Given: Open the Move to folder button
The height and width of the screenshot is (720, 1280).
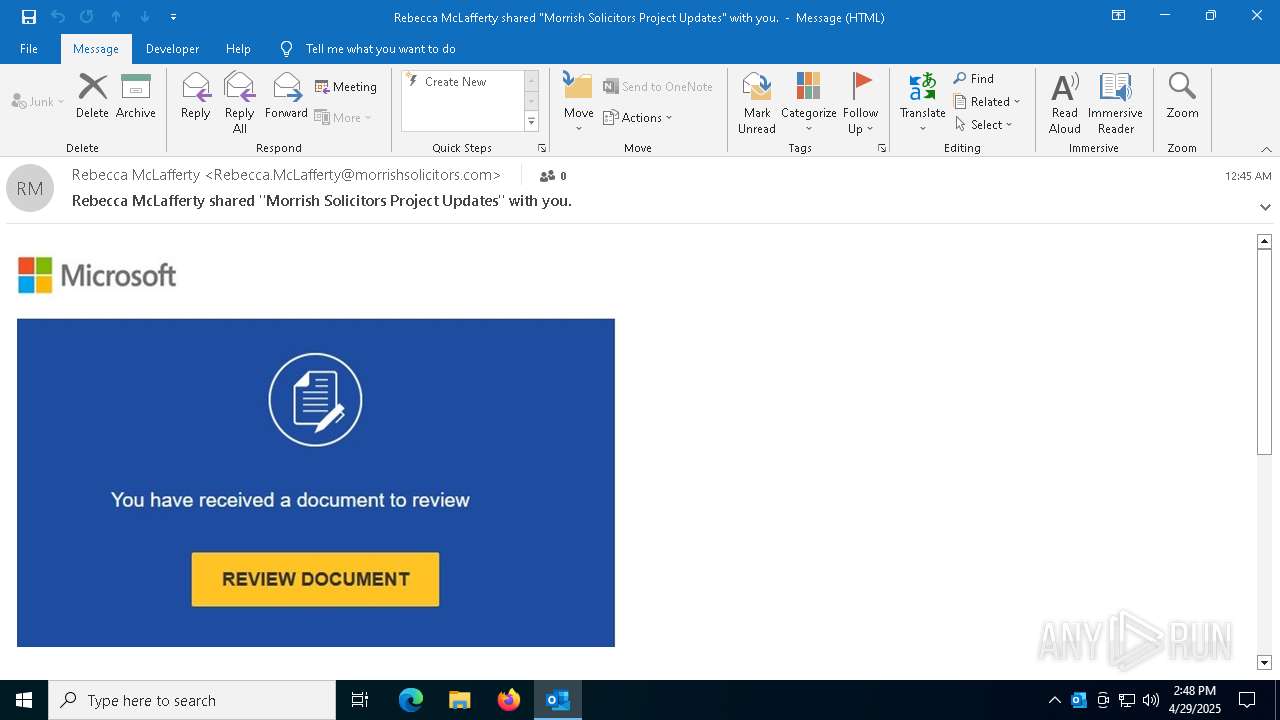Looking at the screenshot, I should [x=578, y=103].
